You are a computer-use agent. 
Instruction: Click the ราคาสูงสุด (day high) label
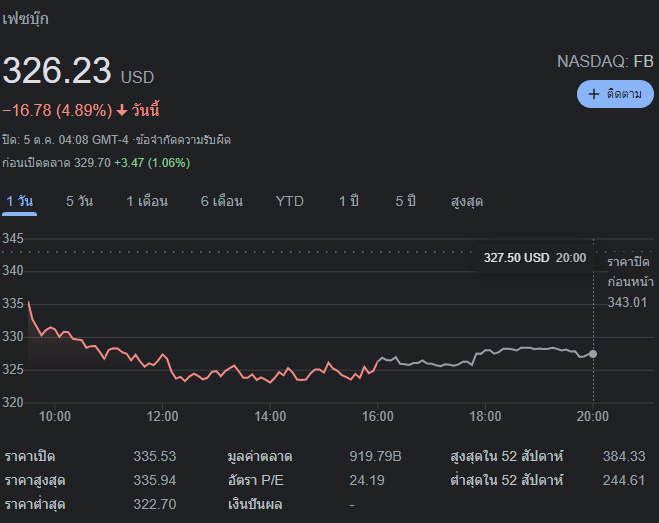click(35, 481)
